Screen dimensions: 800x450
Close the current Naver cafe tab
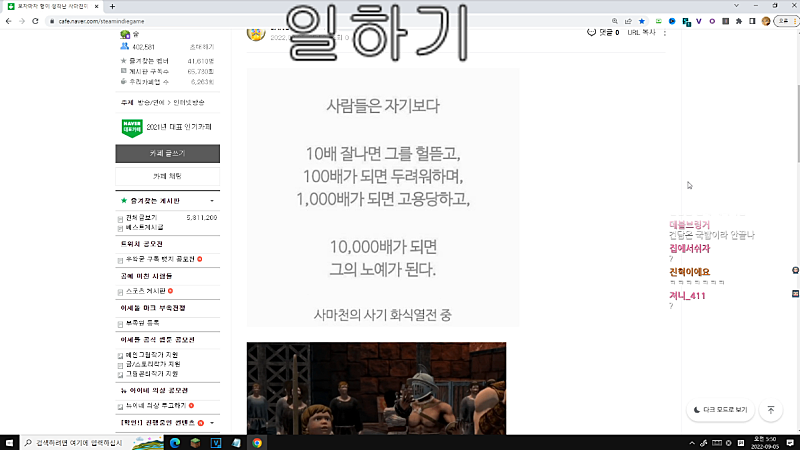click(96, 6)
